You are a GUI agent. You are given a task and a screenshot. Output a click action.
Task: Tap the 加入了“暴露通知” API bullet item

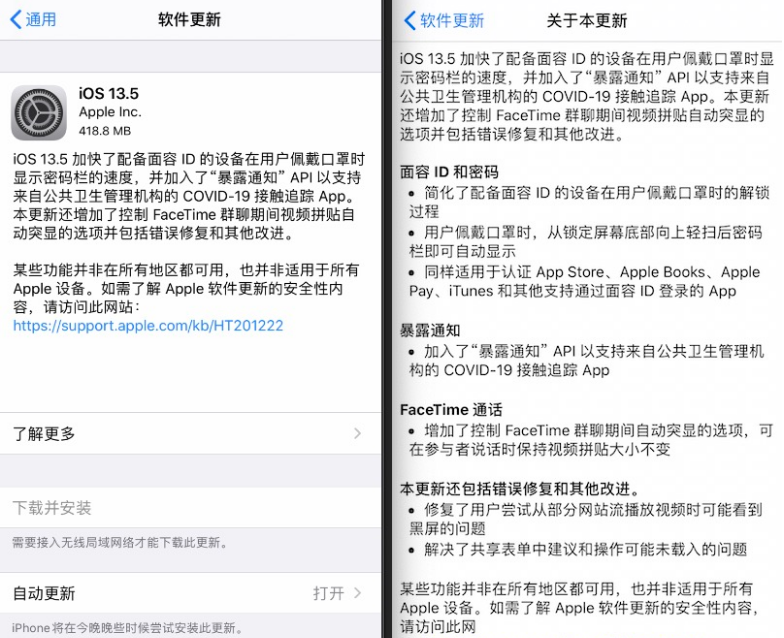tap(586, 360)
